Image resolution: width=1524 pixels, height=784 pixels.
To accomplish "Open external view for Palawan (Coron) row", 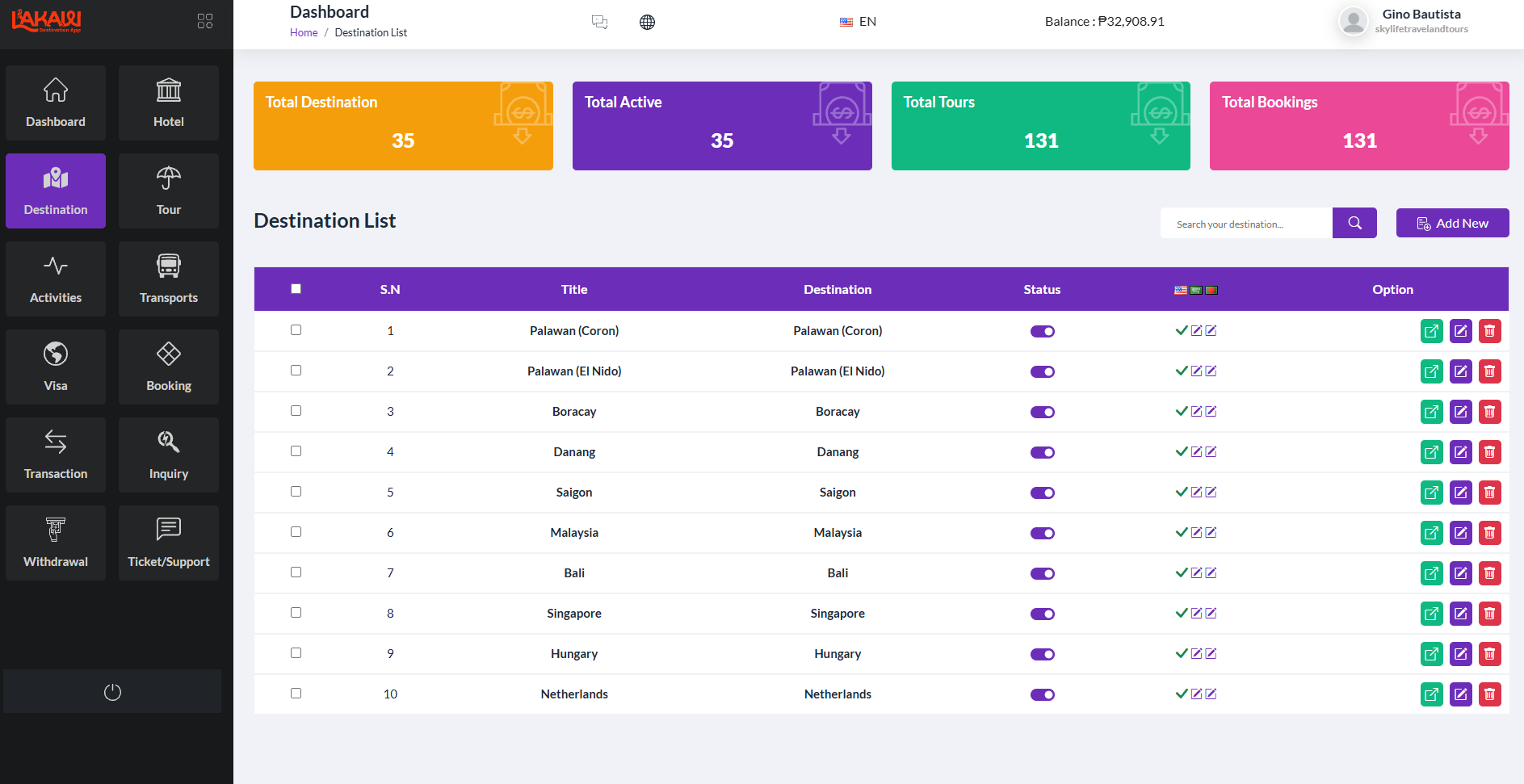I will tap(1431, 331).
